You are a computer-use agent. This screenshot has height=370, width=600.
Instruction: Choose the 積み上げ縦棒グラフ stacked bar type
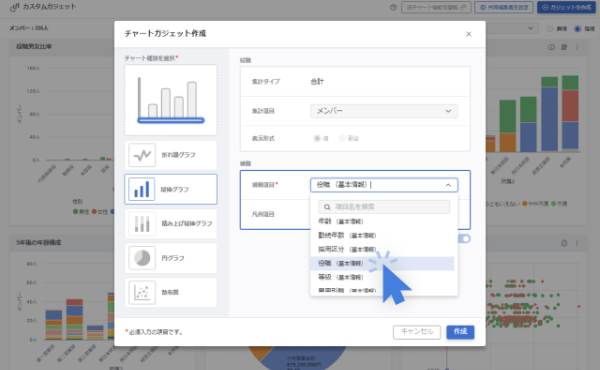pyautogui.click(x=171, y=223)
